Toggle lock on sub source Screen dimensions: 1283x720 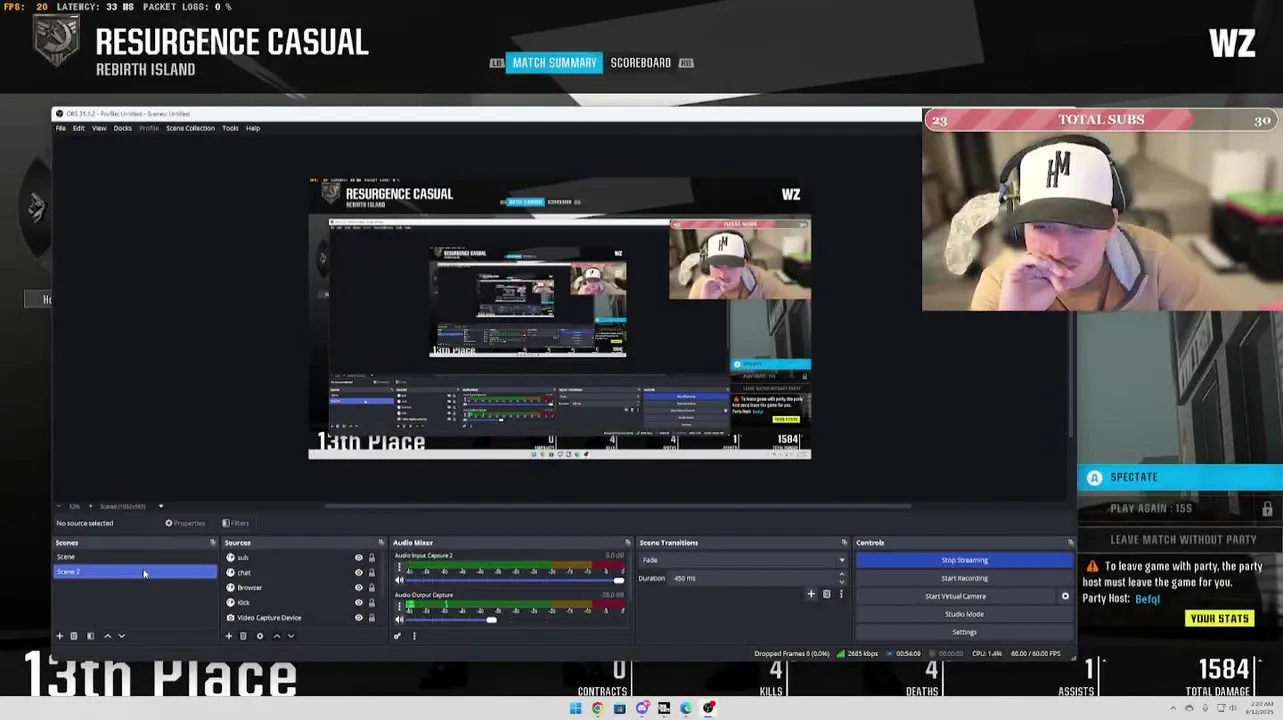pos(371,558)
